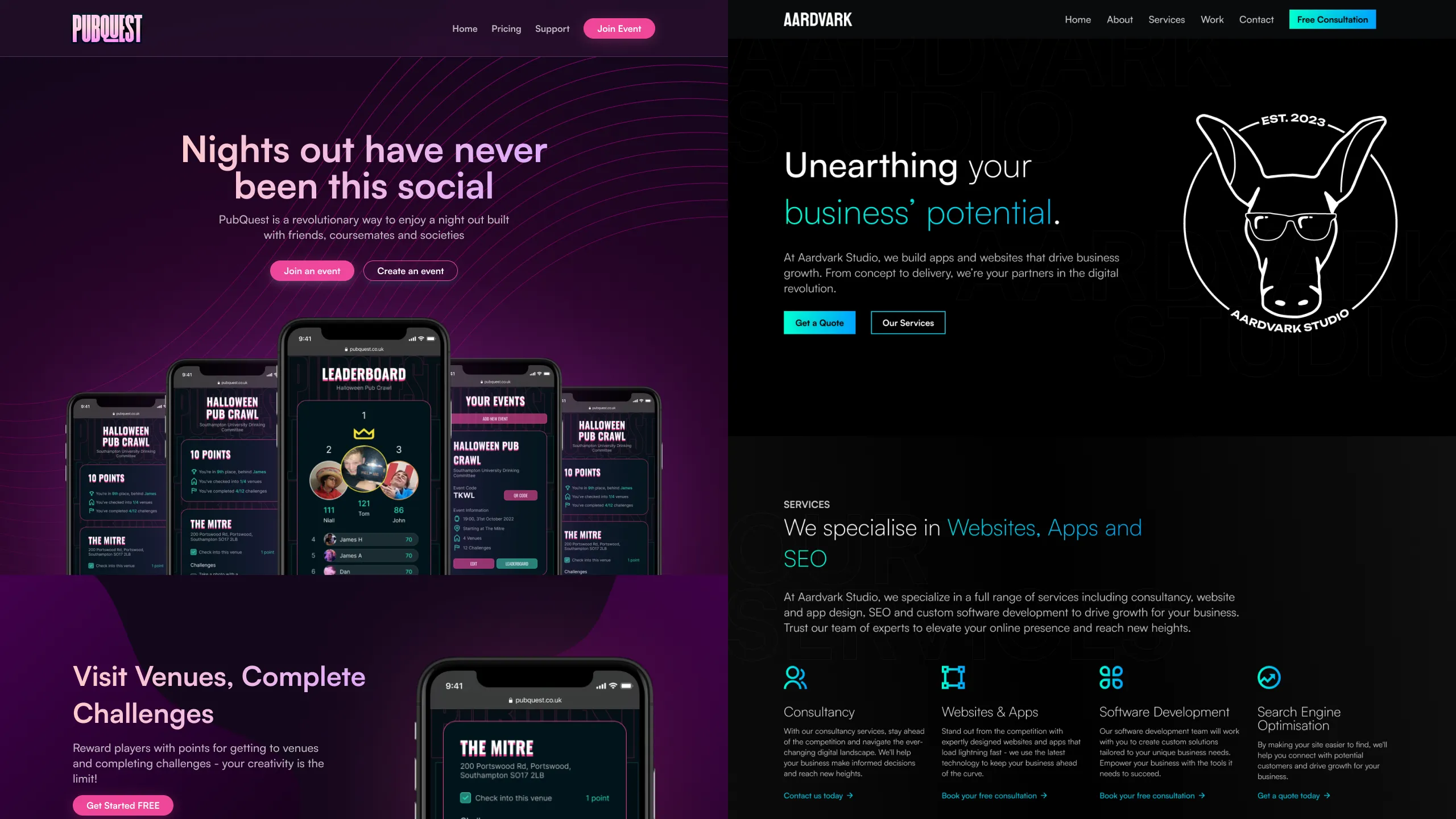Click the Get a Quote button
This screenshot has width=1456, height=819.
point(819,322)
